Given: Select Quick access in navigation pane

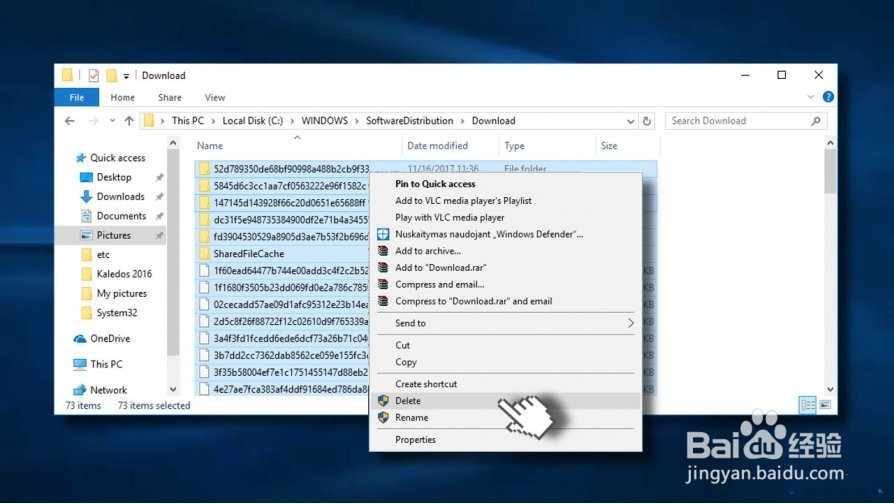Looking at the screenshot, I should 117,158.
